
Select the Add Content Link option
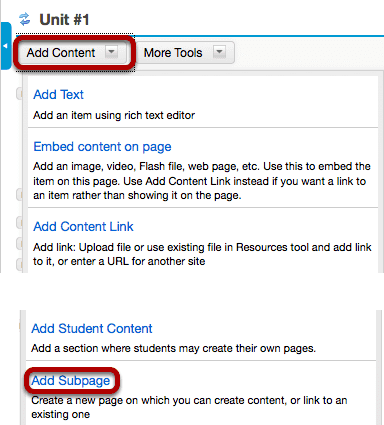pos(83,227)
